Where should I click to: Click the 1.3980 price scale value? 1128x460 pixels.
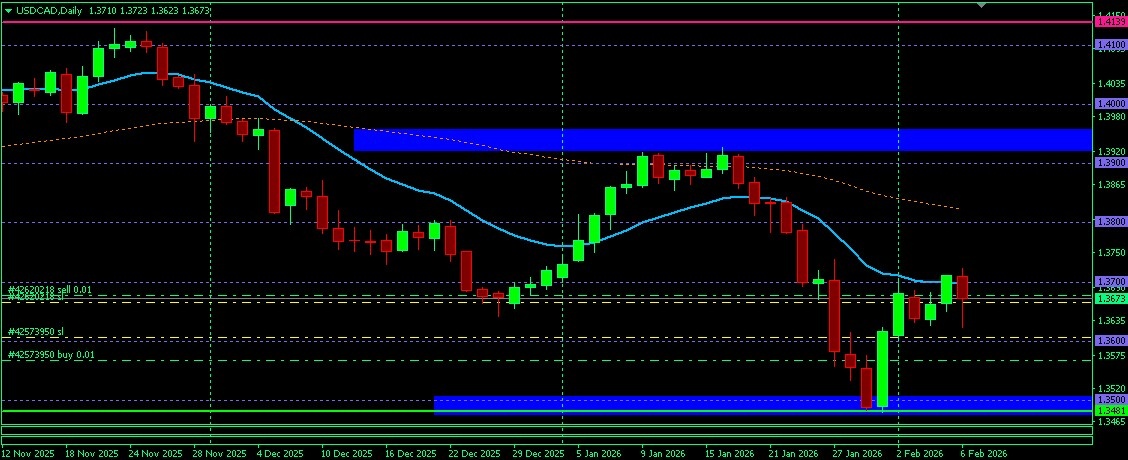click(x=1110, y=116)
